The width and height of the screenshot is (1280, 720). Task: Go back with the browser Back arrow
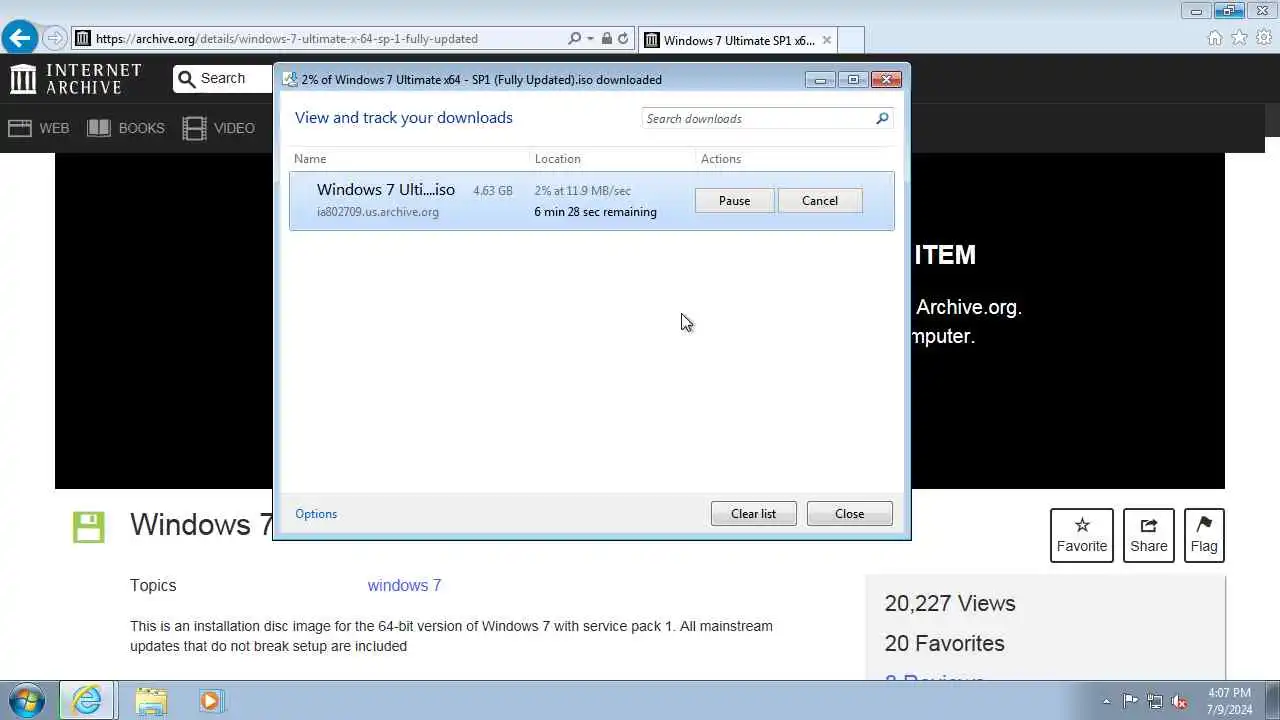[x=20, y=38]
